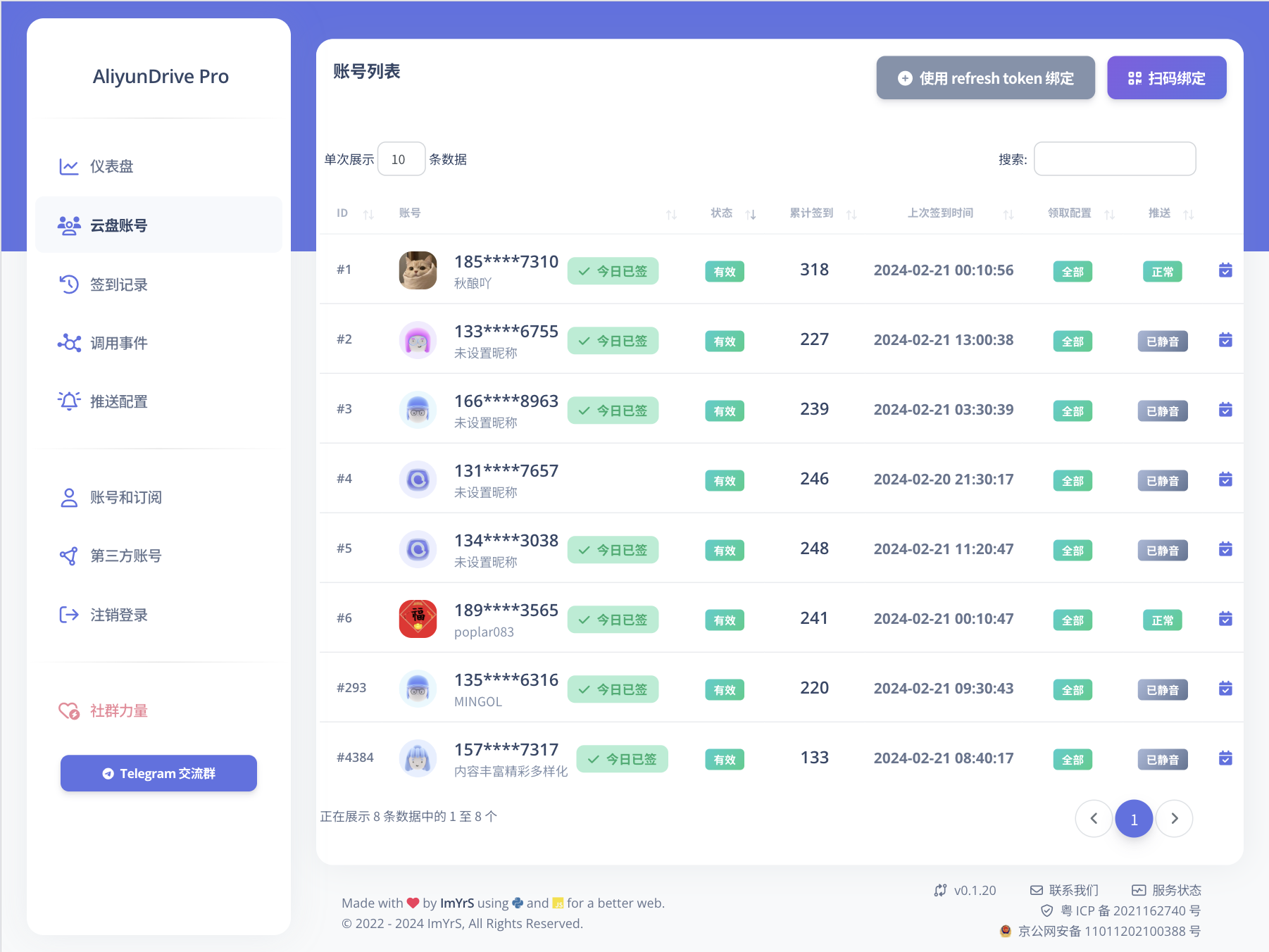The height and width of the screenshot is (952, 1269).
Task: Click 今日已签 badge for 157****7317
Action: [x=622, y=759]
